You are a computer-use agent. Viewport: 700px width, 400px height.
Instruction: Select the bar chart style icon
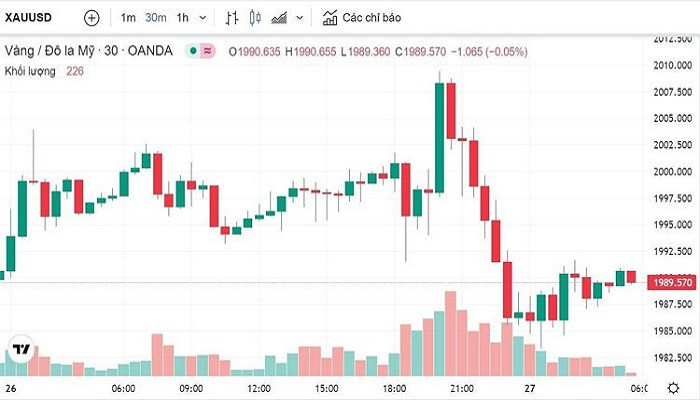(232, 18)
